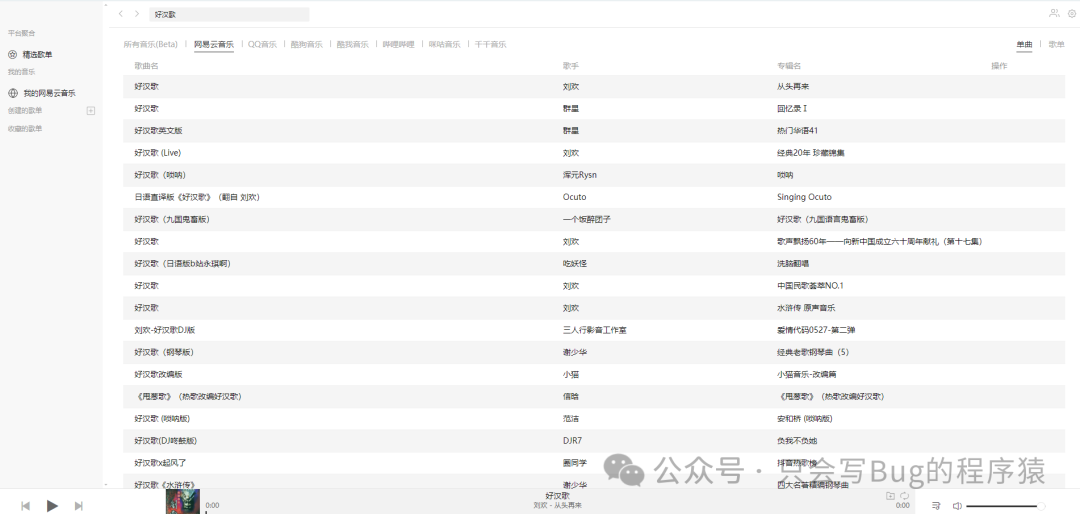Screen dimensions: 1080x514
Task: Select the 歌单 result type tab
Action: point(1056,44)
